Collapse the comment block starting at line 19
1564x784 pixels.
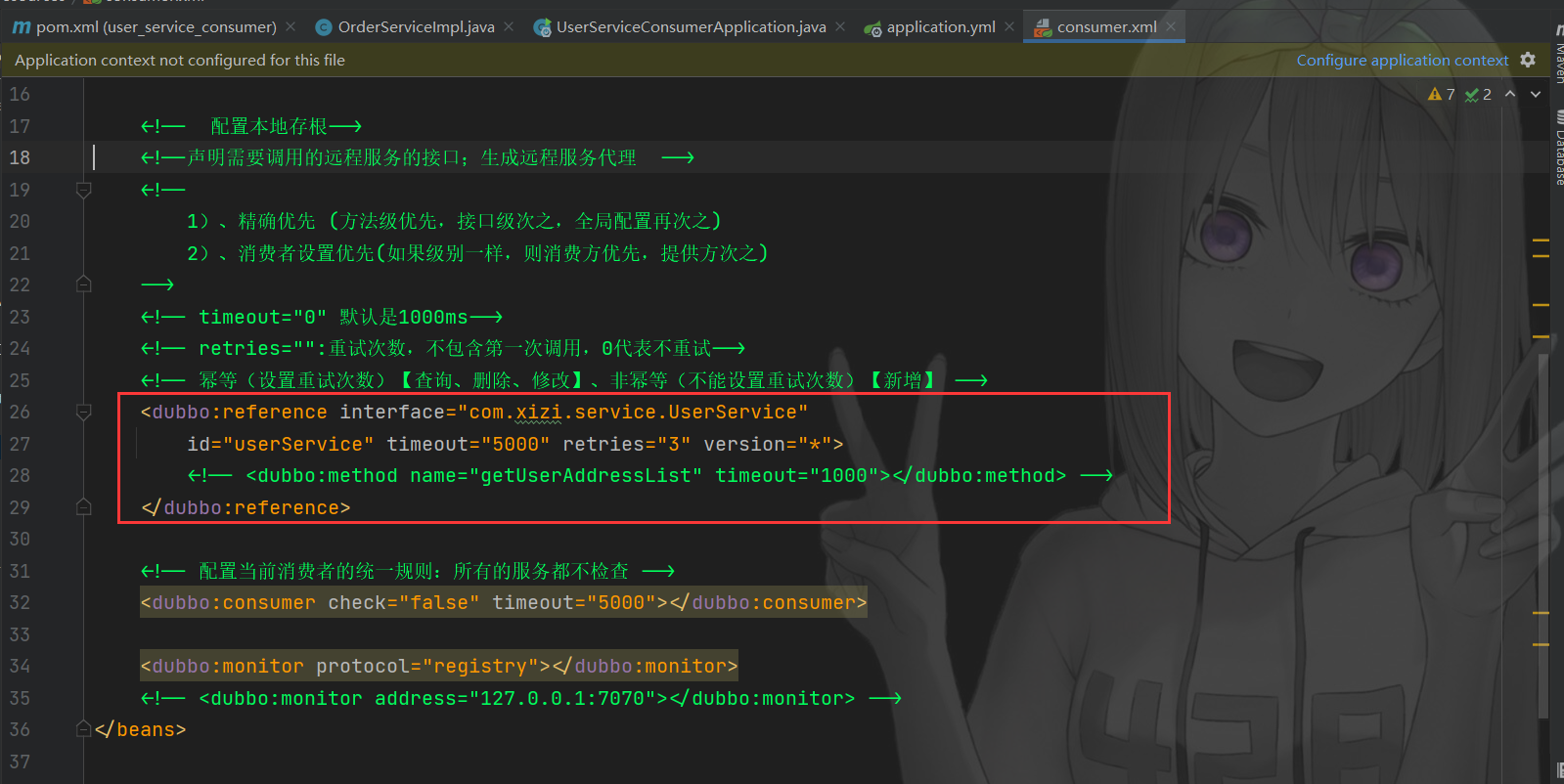[84, 190]
